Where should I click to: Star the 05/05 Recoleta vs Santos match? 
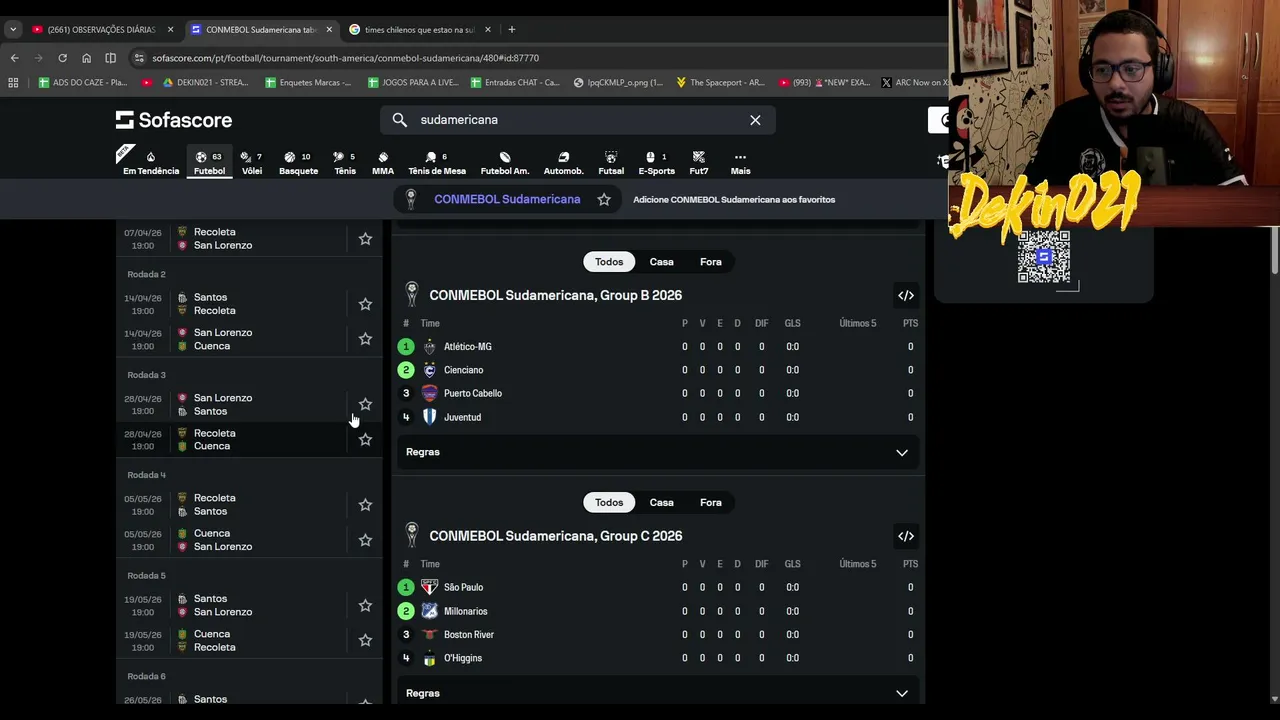point(365,505)
